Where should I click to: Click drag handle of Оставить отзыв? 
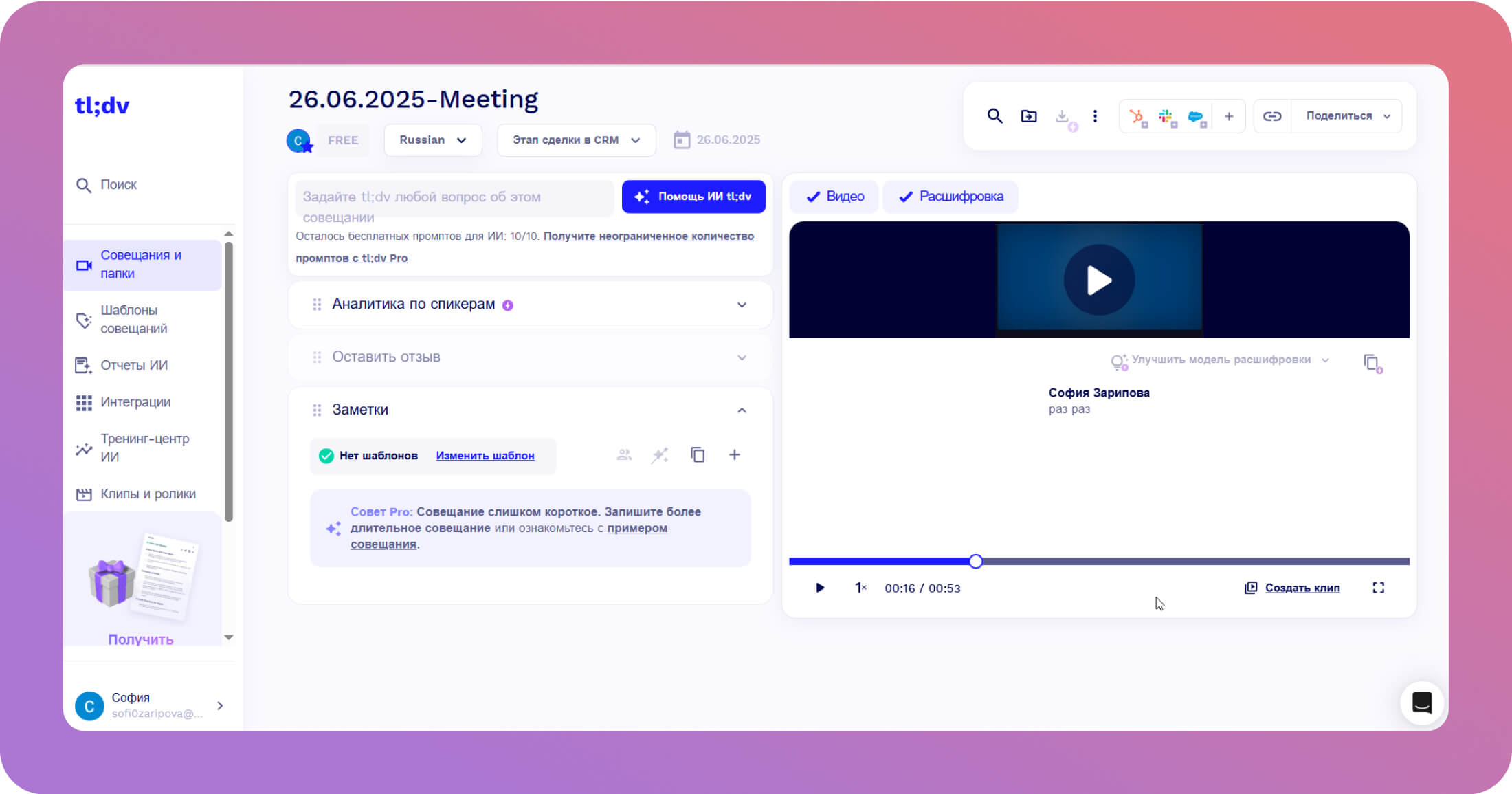tap(317, 357)
